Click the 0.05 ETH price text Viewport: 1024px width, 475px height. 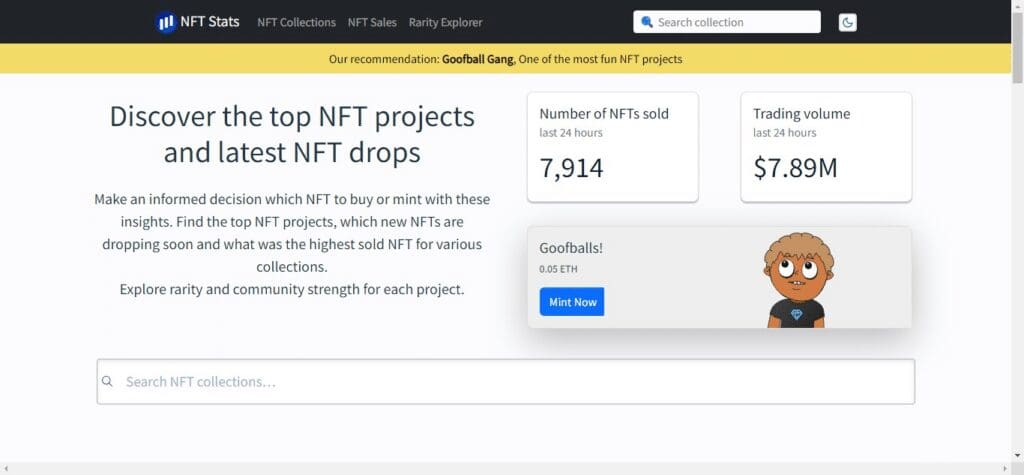pos(558,269)
